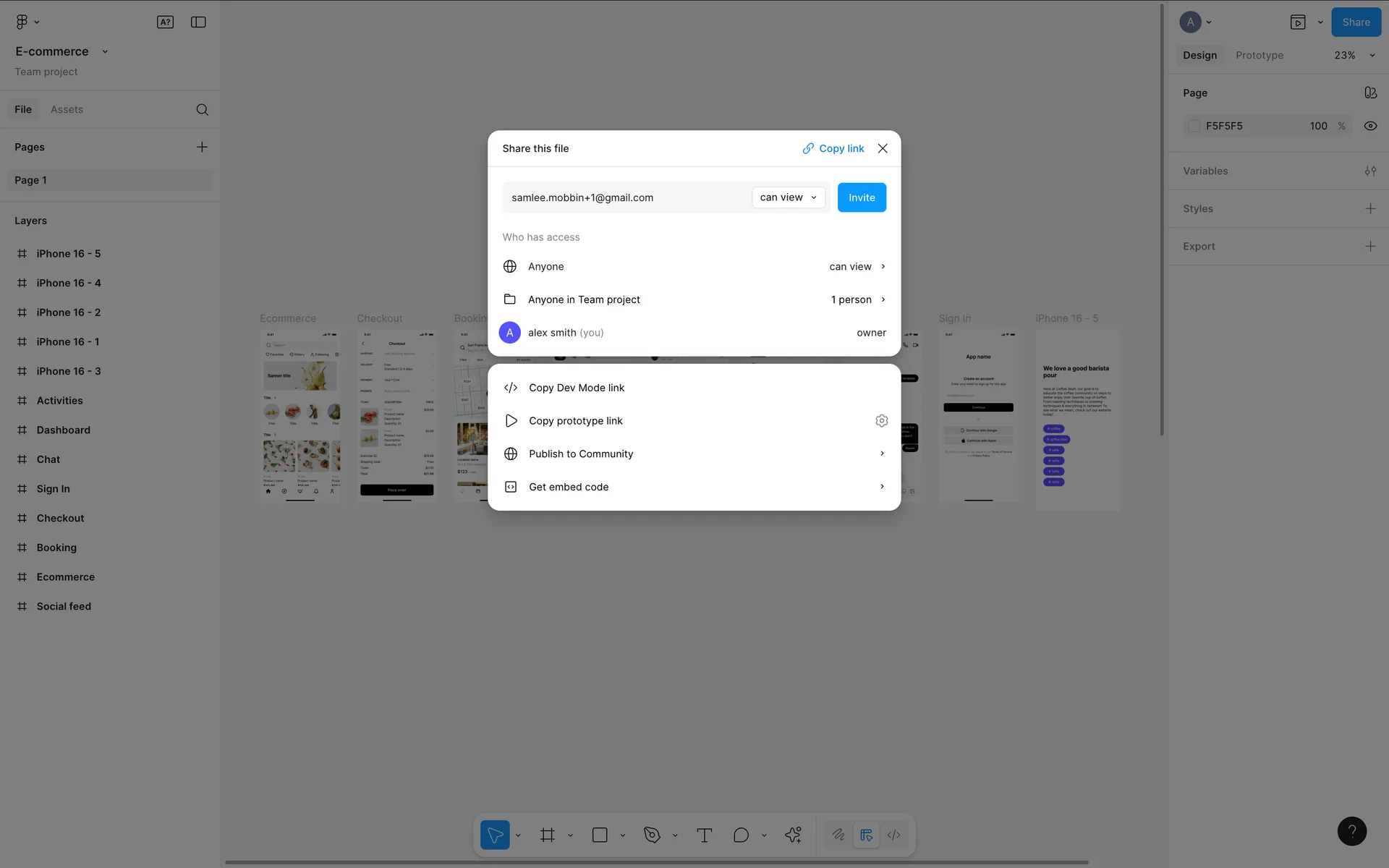Click the F5F5F5 page color swatch
The height and width of the screenshot is (868, 1389).
[1194, 126]
